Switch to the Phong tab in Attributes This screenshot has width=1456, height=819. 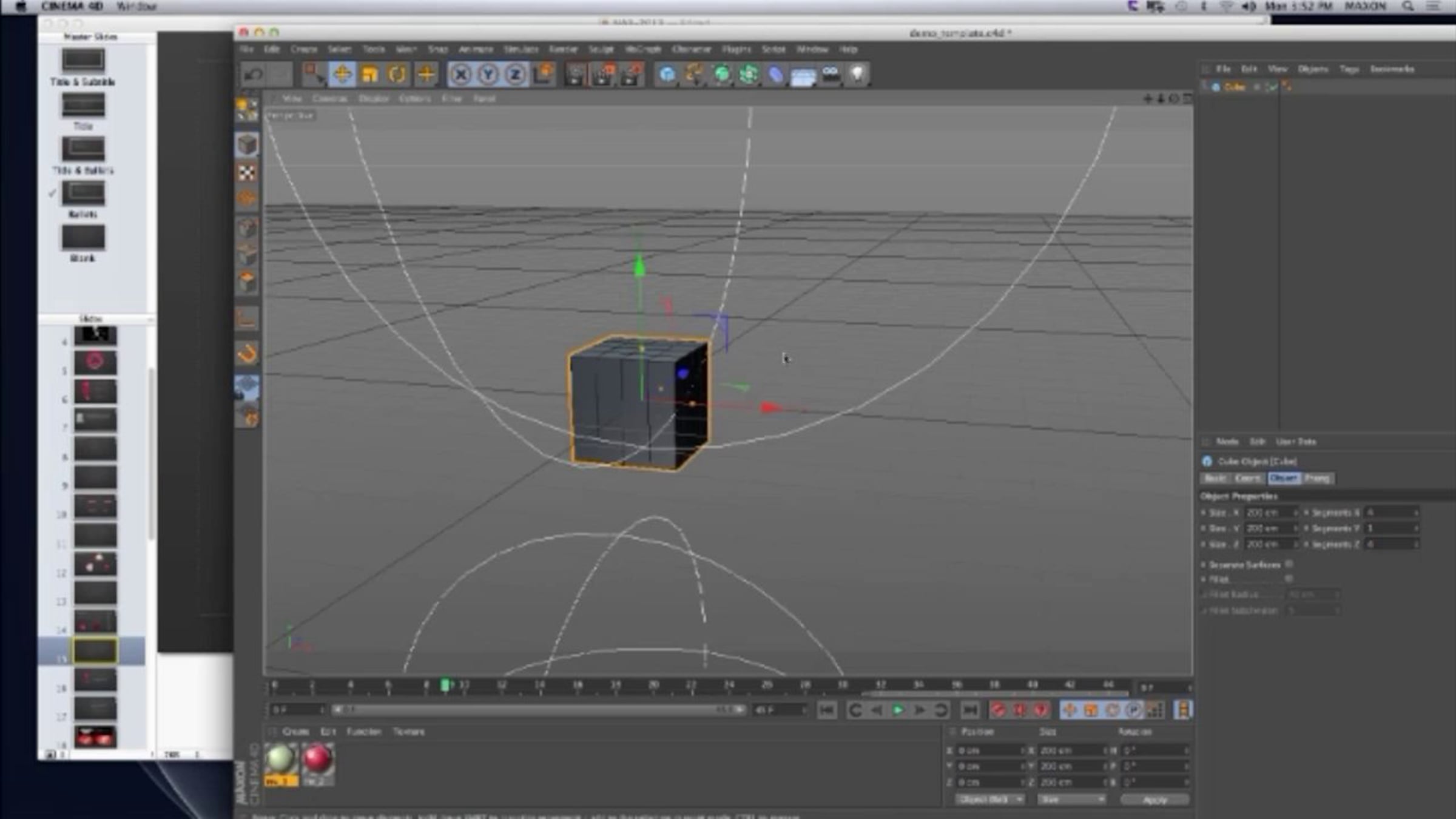point(1317,479)
